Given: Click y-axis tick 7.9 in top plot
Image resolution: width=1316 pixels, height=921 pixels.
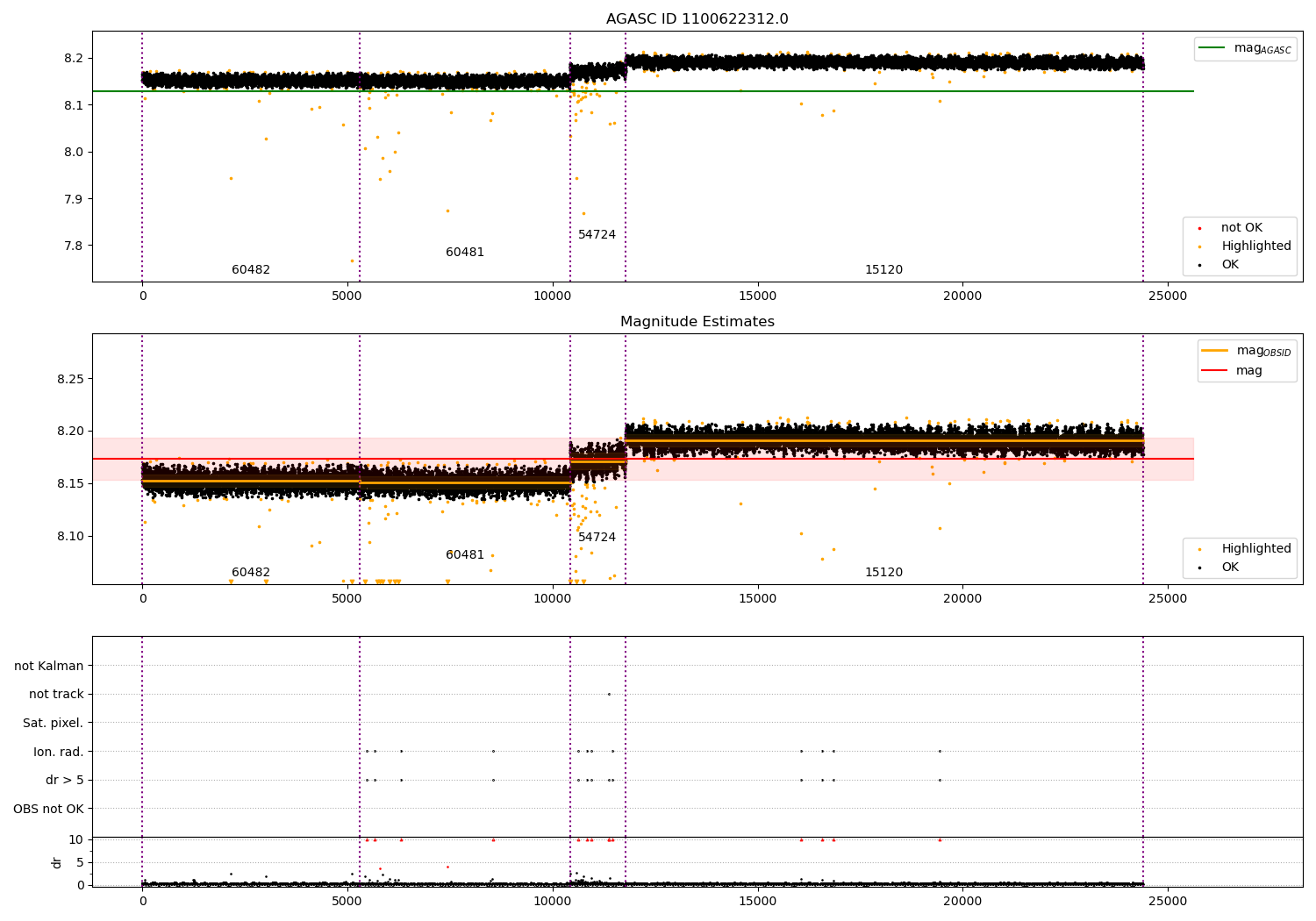Looking at the screenshot, I should point(74,199).
